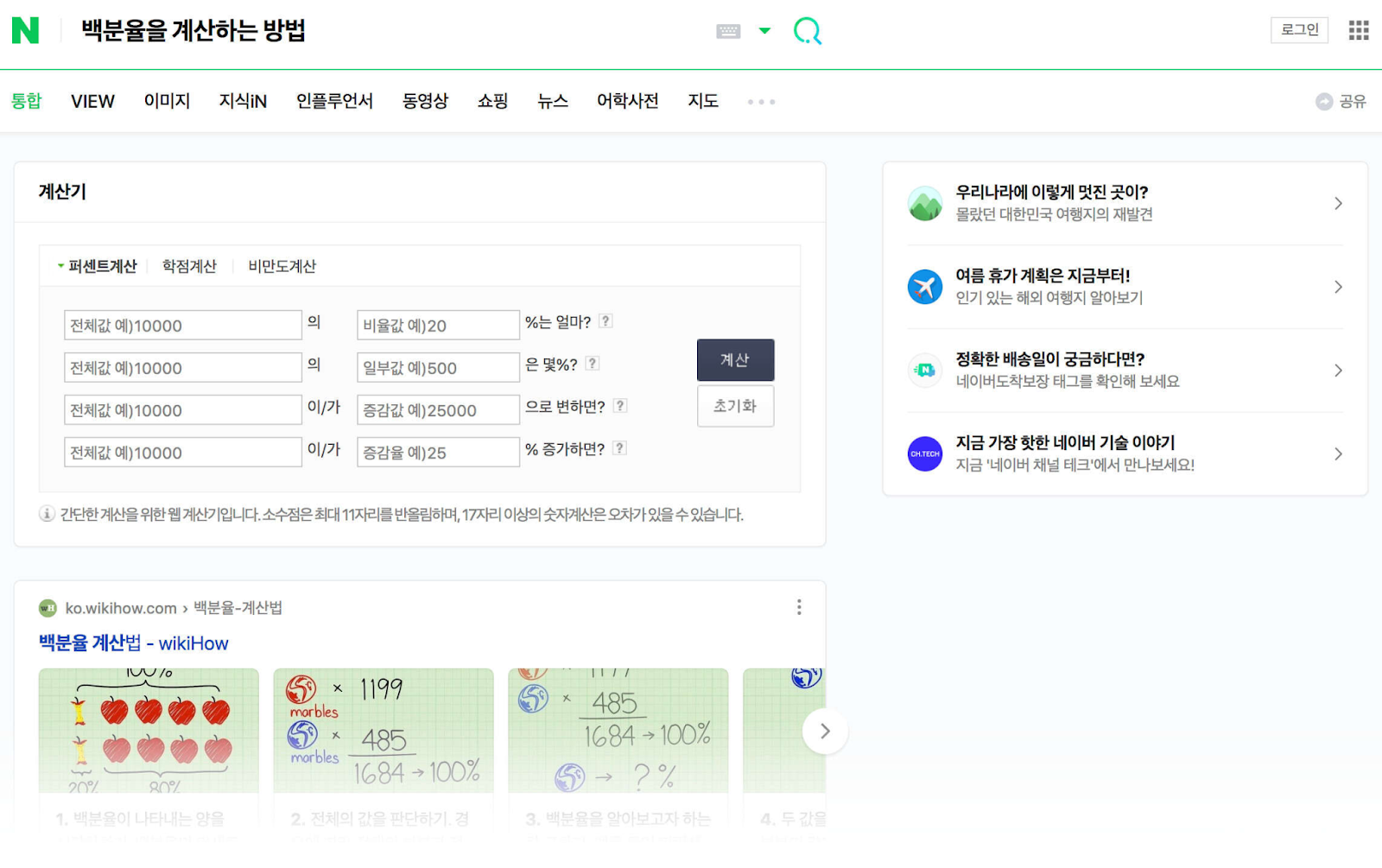The height and width of the screenshot is (868, 1382).
Task: Expand chevron for 정확한 배송일이 궁금하다면?
Action: tap(1338, 371)
